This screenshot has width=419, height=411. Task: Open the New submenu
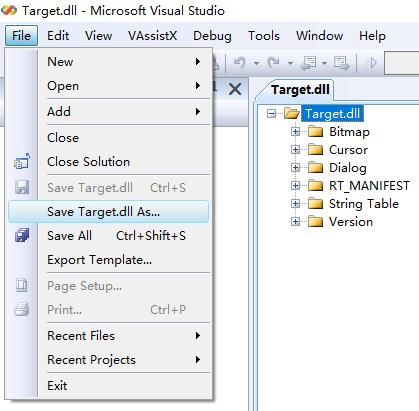pos(126,62)
